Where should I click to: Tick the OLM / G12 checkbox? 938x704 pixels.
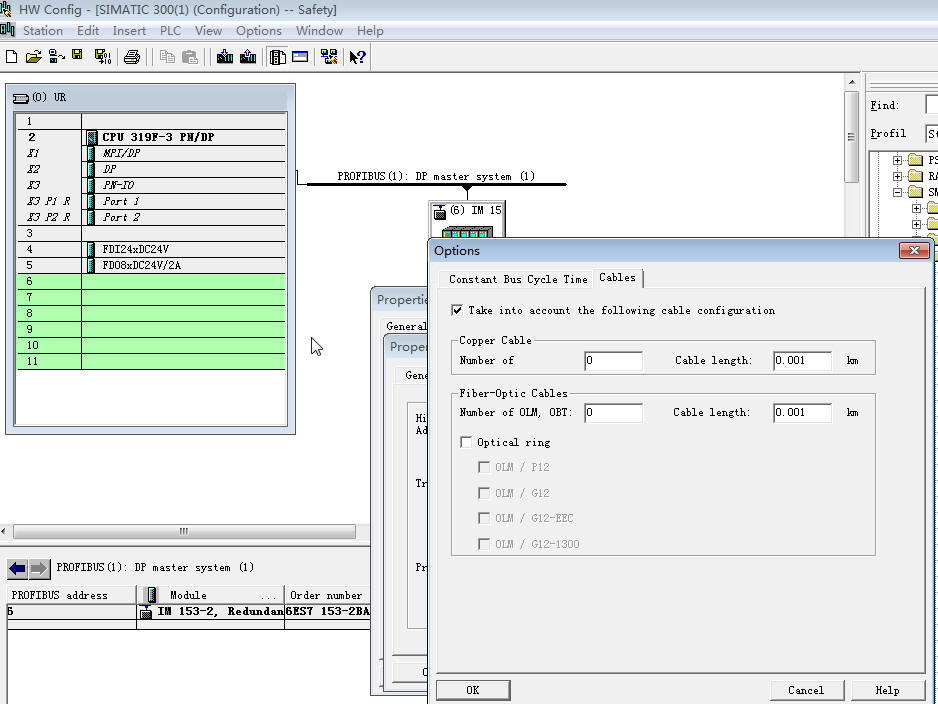[x=484, y=493]
